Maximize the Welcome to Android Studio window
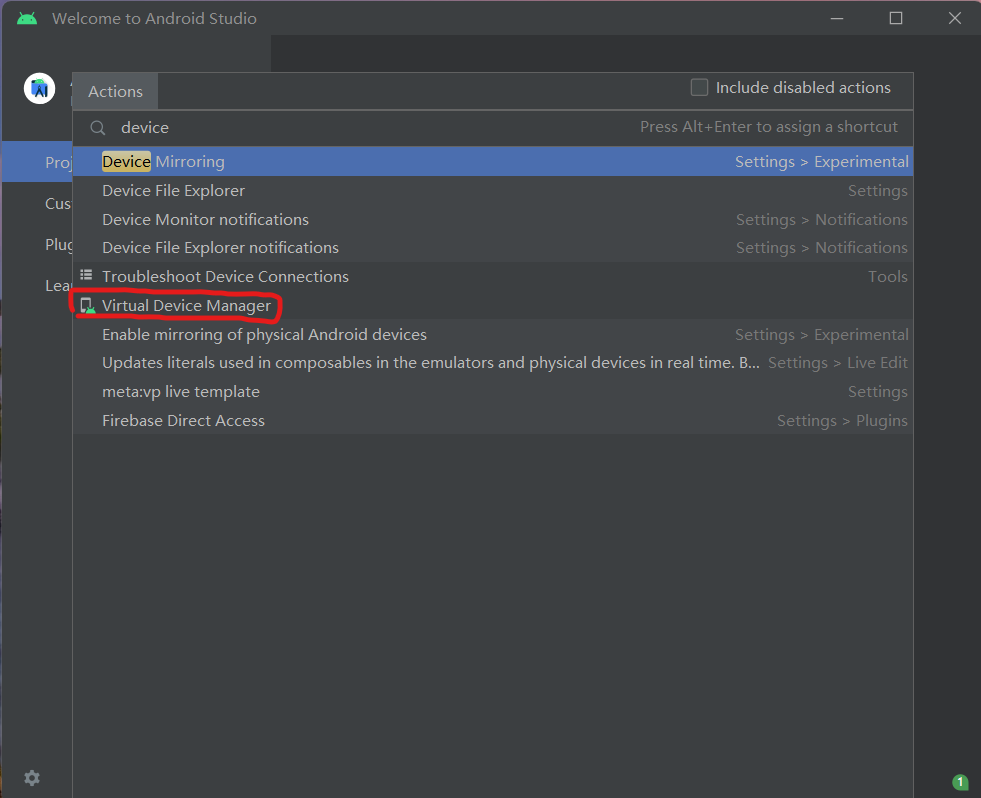Screen dimensions: 981x798 click(896, 18)
